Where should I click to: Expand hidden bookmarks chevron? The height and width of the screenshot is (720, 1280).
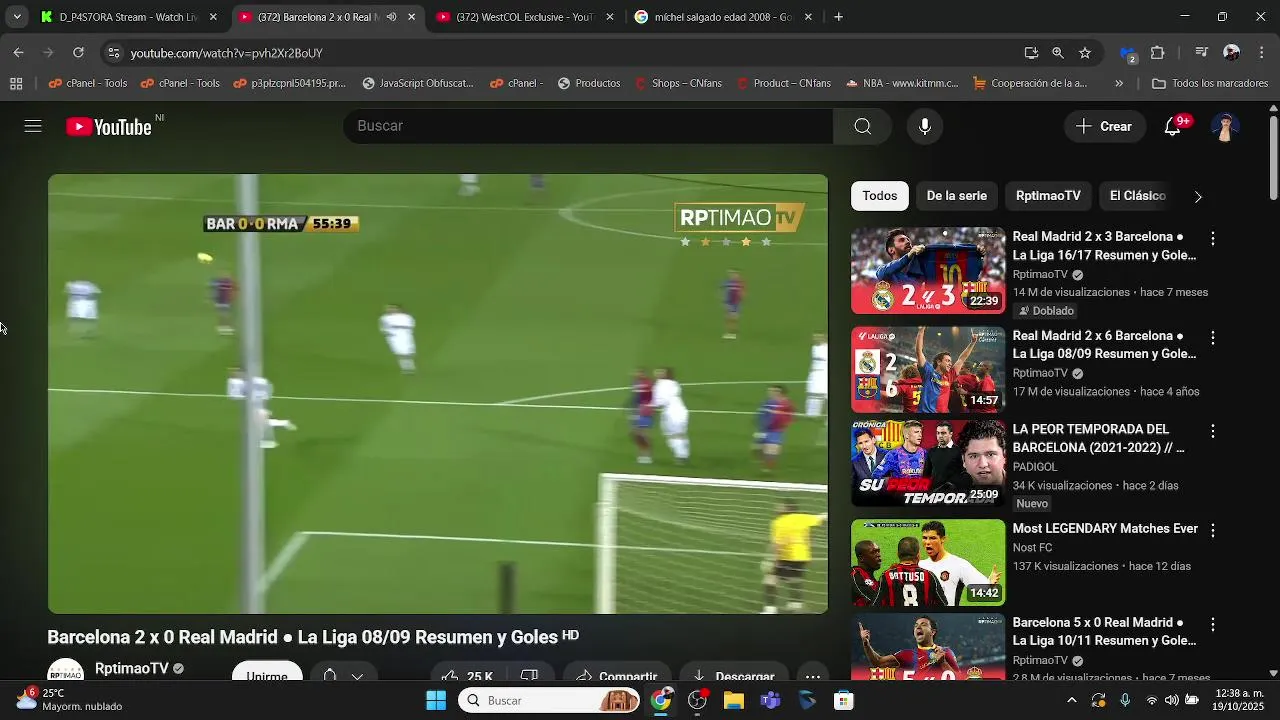coord(1119,83)
